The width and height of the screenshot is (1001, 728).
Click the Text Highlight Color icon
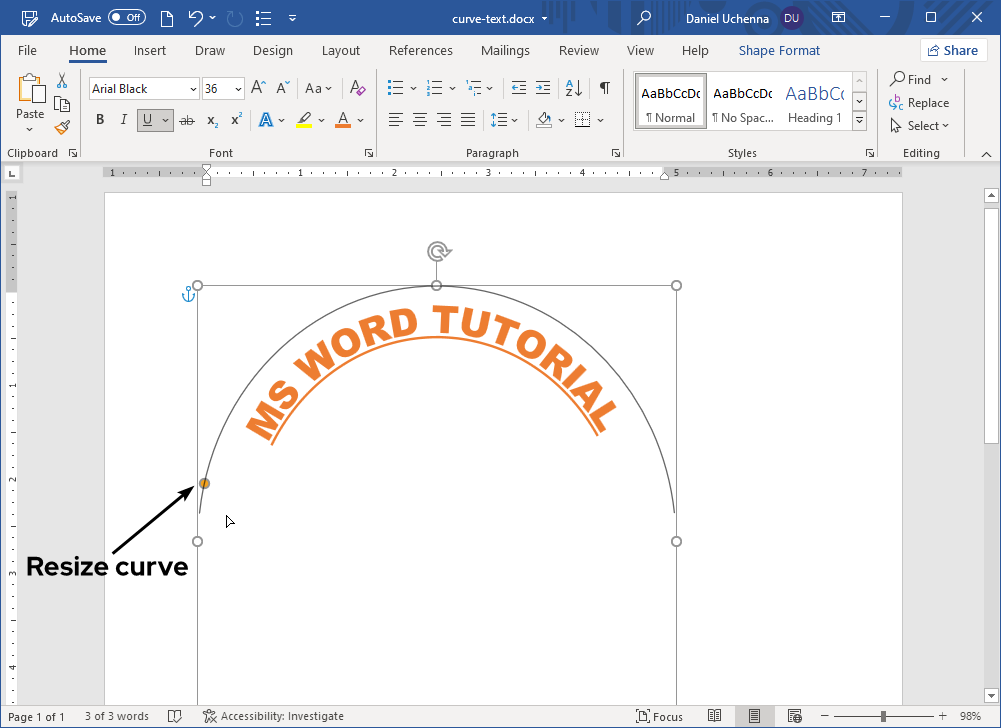tap(304, 120)
